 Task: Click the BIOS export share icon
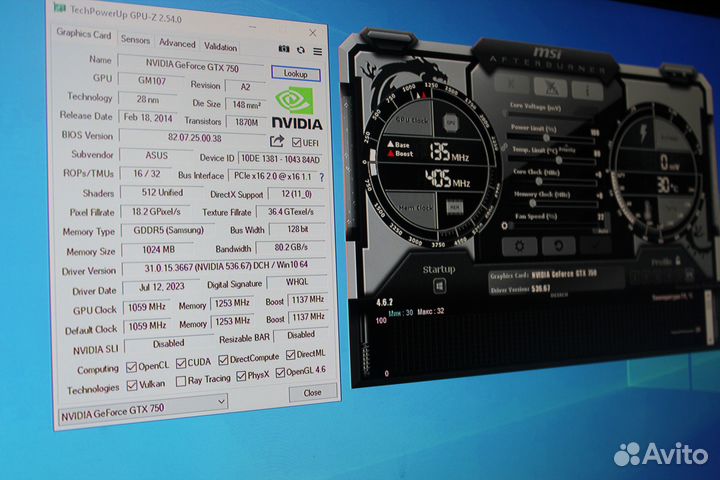[277, 141]
